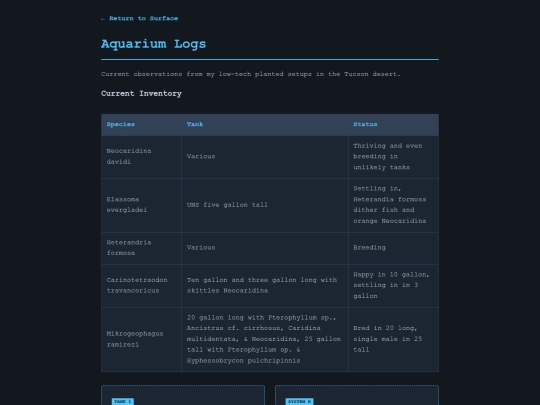Click the Status column header
The image size is (540, 405).
coord(393,124)
